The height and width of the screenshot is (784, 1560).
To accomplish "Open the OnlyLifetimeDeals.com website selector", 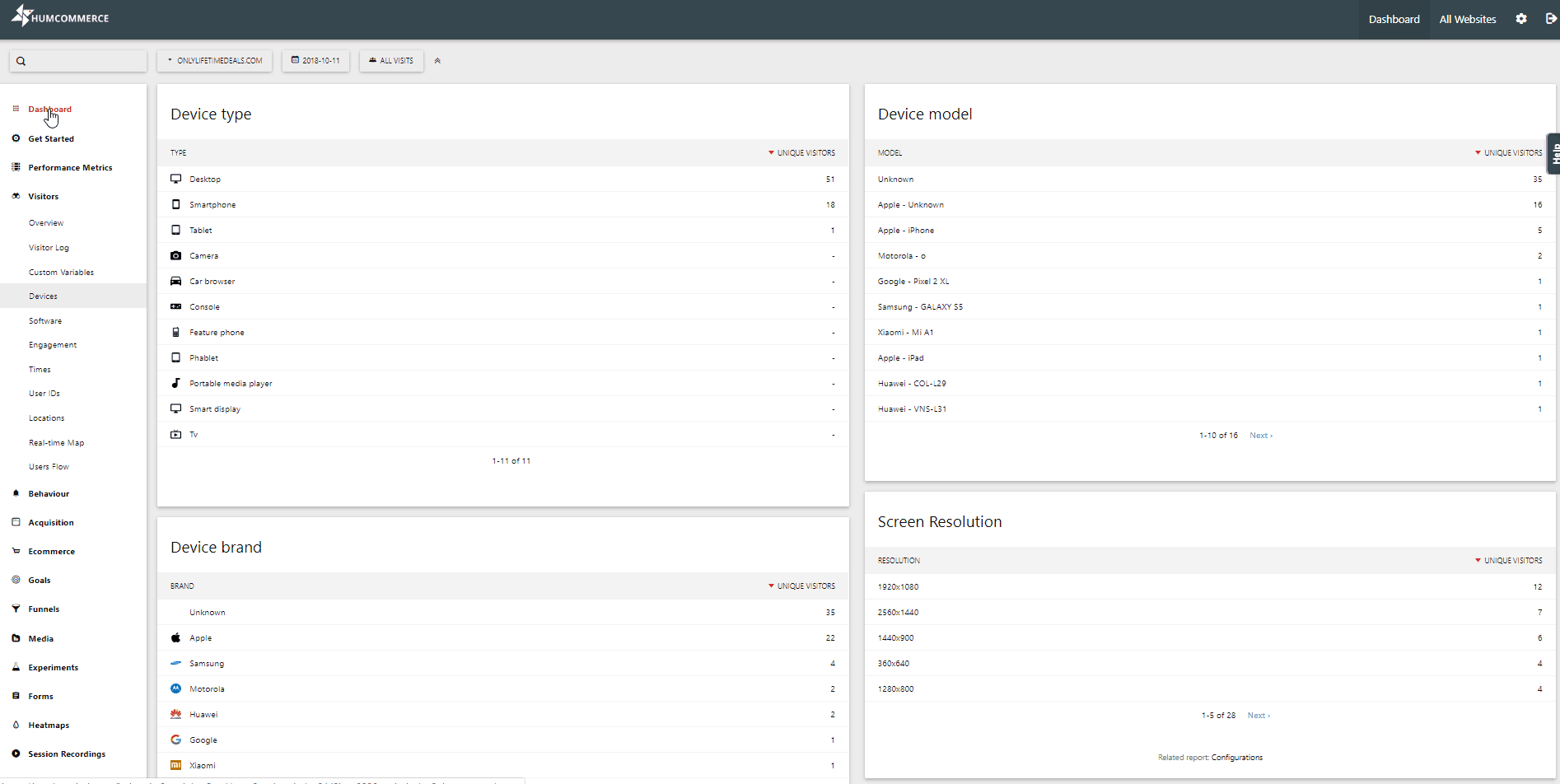I will tap(215, 61).
